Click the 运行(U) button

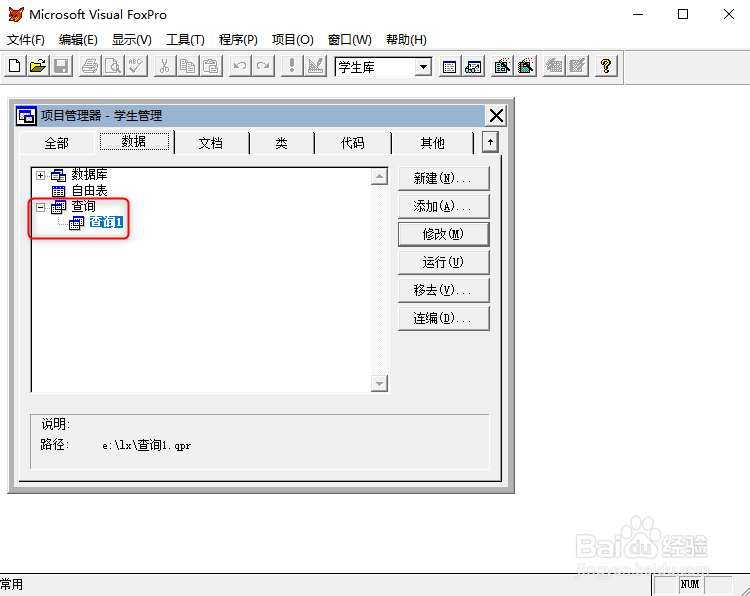tap(443, 262)
